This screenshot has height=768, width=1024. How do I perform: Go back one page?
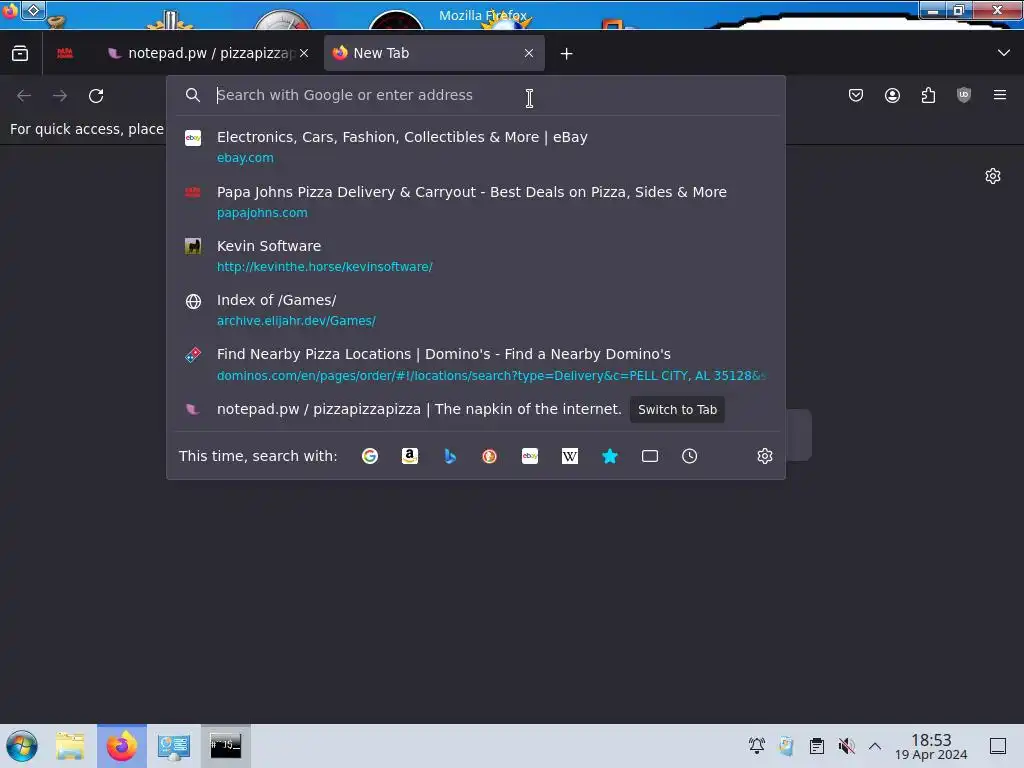pos(24,96)
